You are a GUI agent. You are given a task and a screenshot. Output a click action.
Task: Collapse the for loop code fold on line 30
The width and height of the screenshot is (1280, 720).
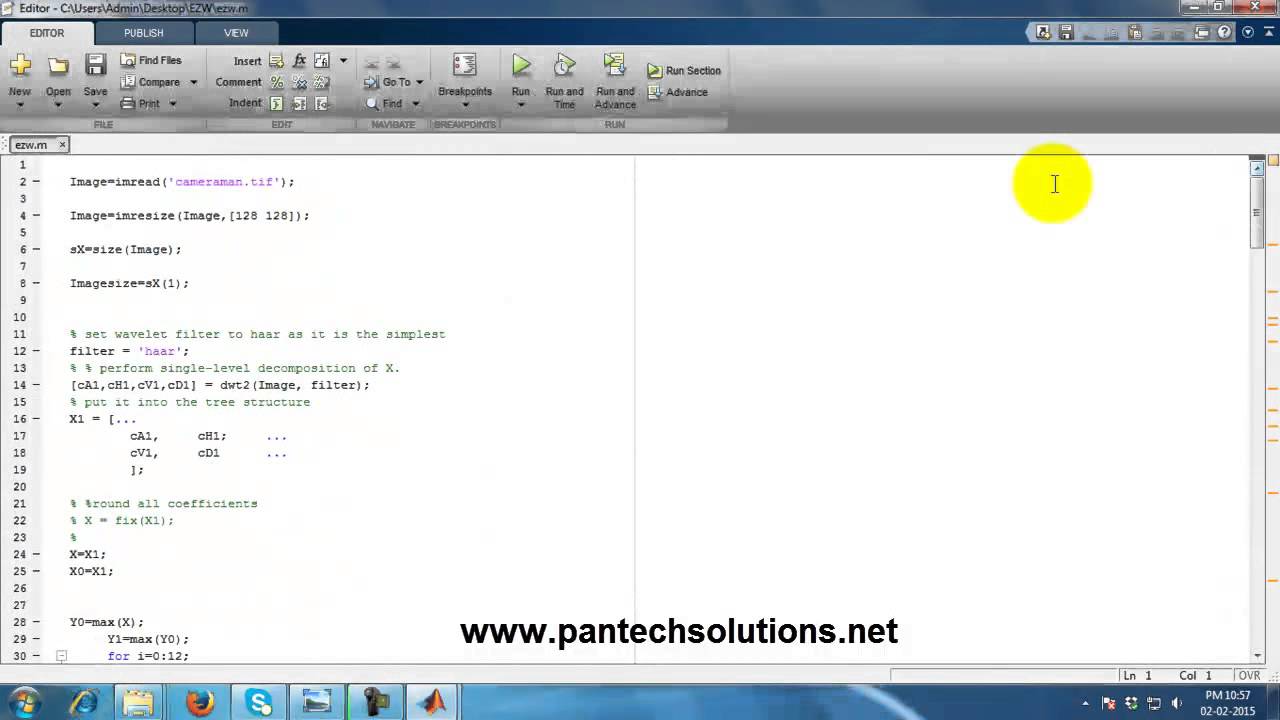coord(61,656)
